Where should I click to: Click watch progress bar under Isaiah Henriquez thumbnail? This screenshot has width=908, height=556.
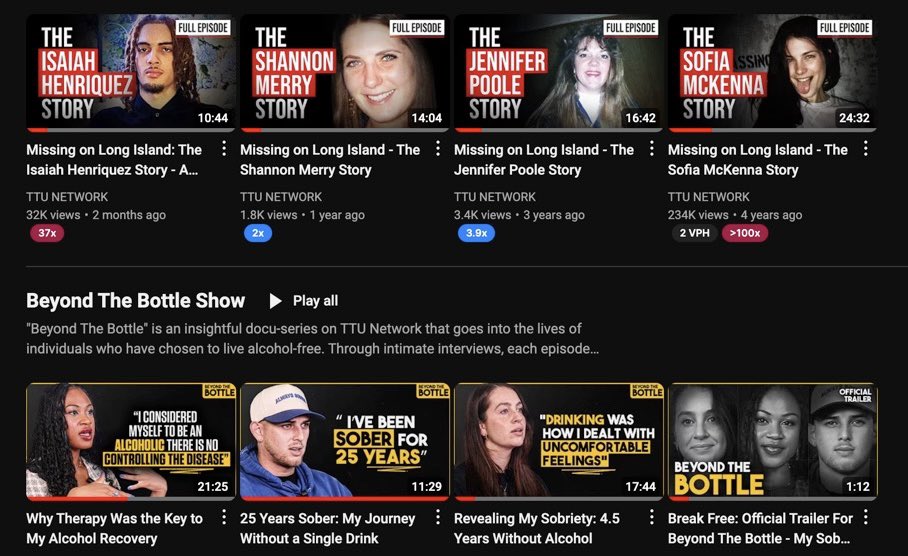point(131,130)
